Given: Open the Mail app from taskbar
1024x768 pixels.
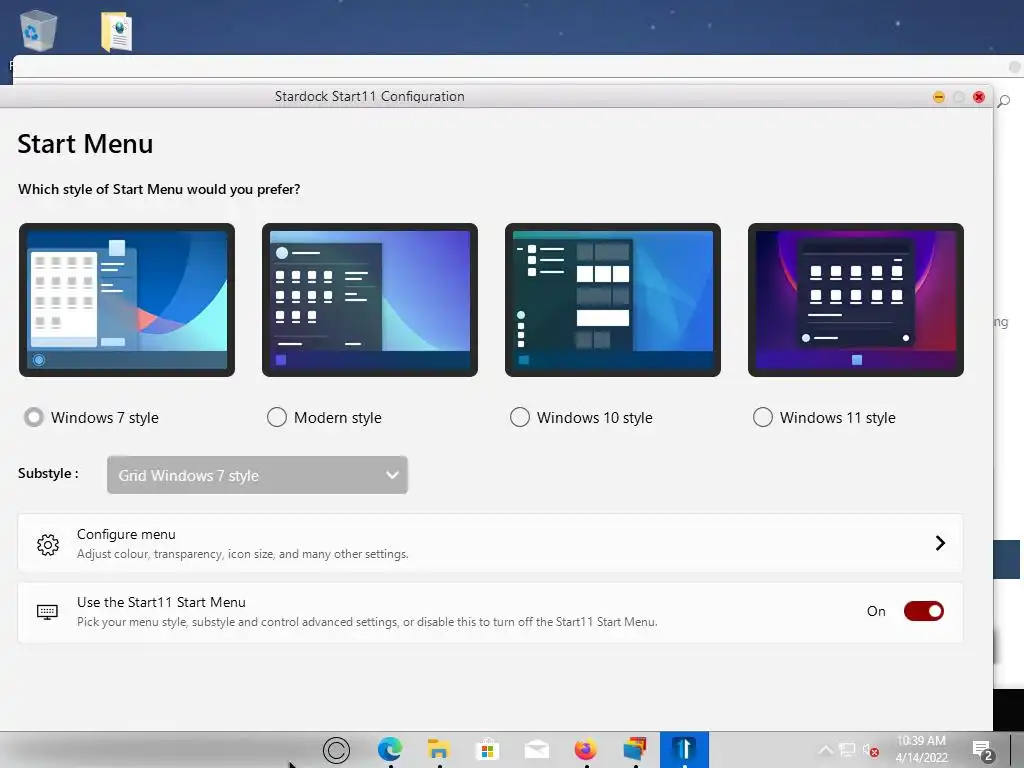Looking at the screenshot, I should pos(537,750).
